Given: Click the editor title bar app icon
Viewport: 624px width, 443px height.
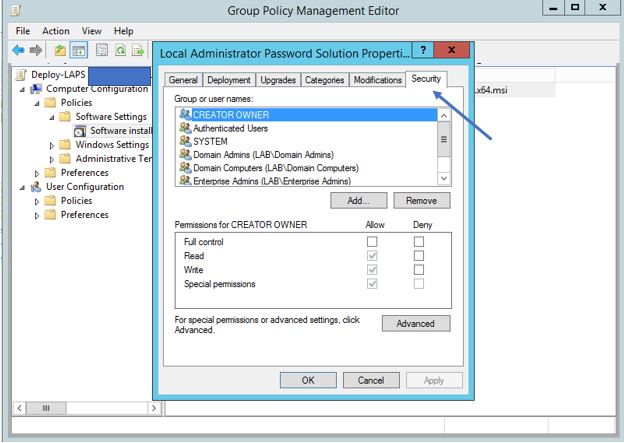Looking at the screenshot, I should pos(16,10).
